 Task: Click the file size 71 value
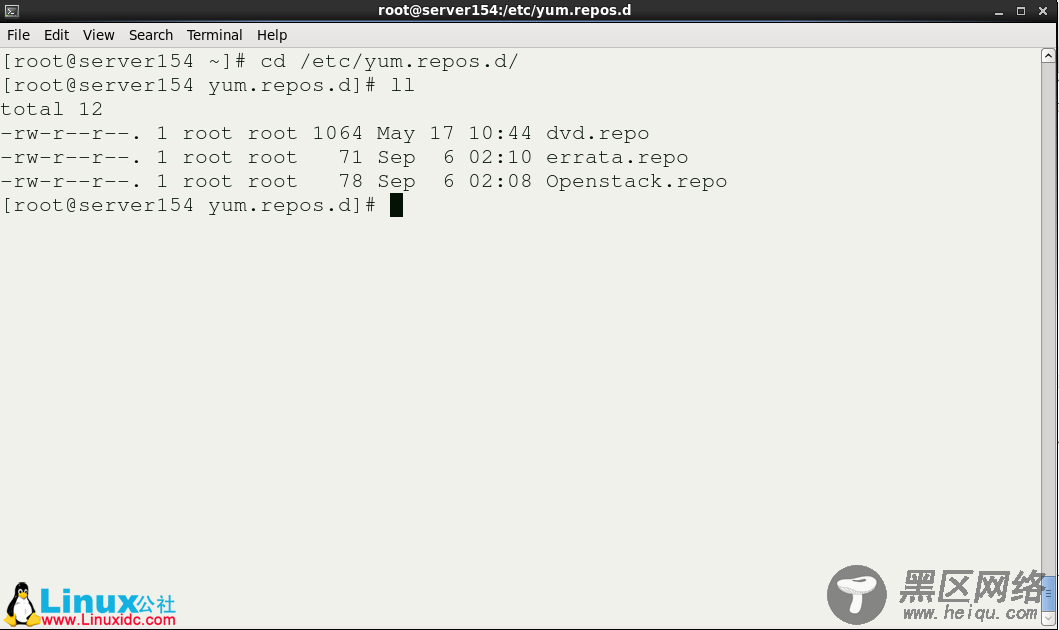tap(351, 157)
